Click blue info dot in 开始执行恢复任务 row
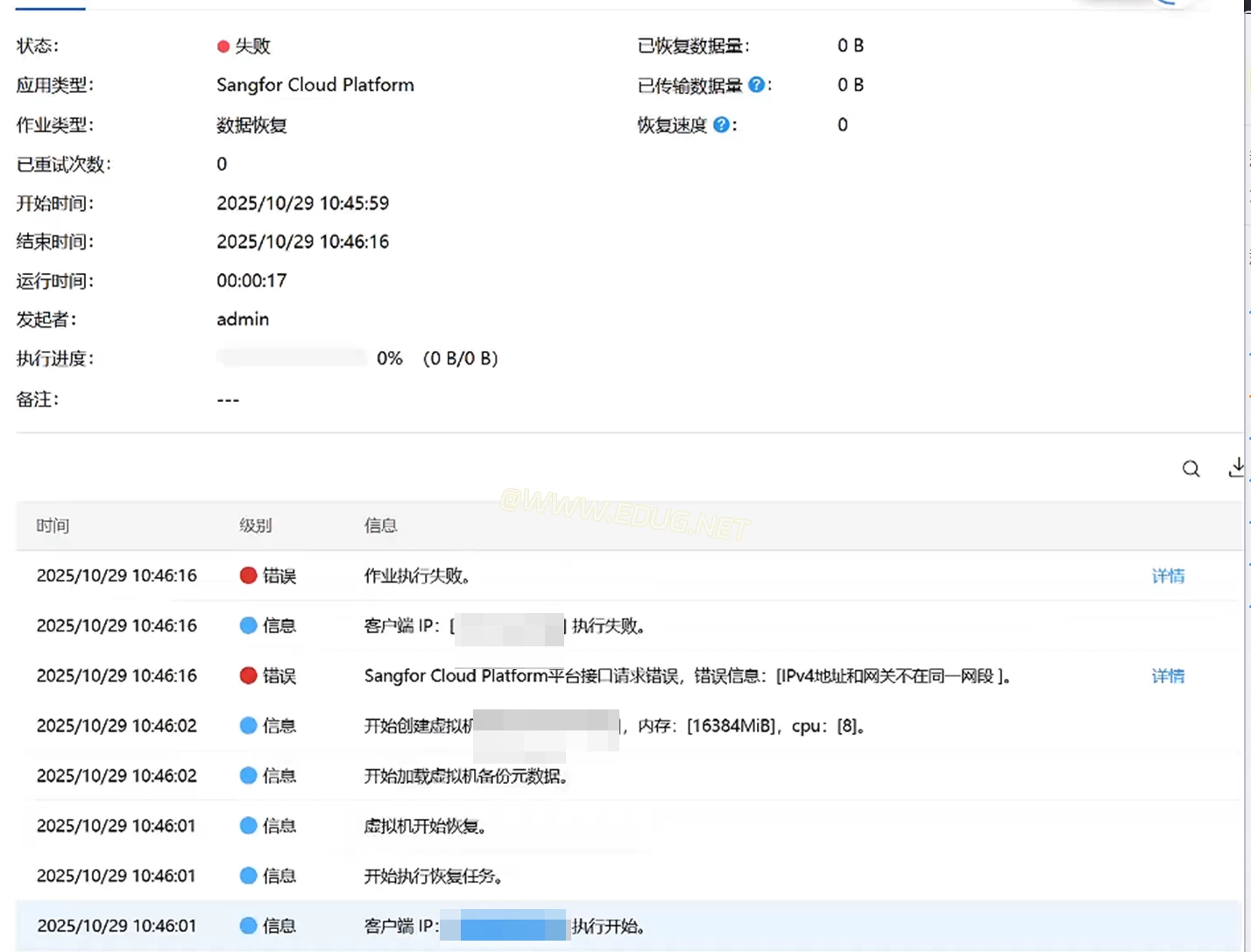1251x952 pixels. tap(248, 875)
